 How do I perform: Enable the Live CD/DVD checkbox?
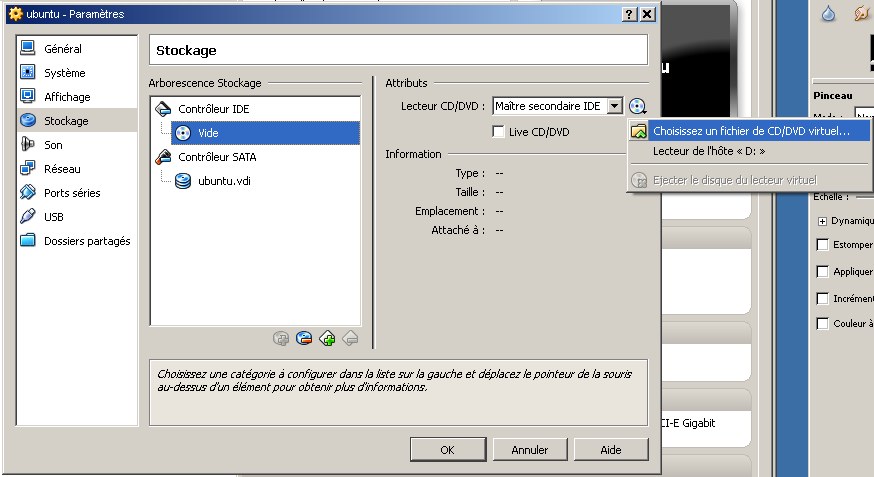click(498, 132)
